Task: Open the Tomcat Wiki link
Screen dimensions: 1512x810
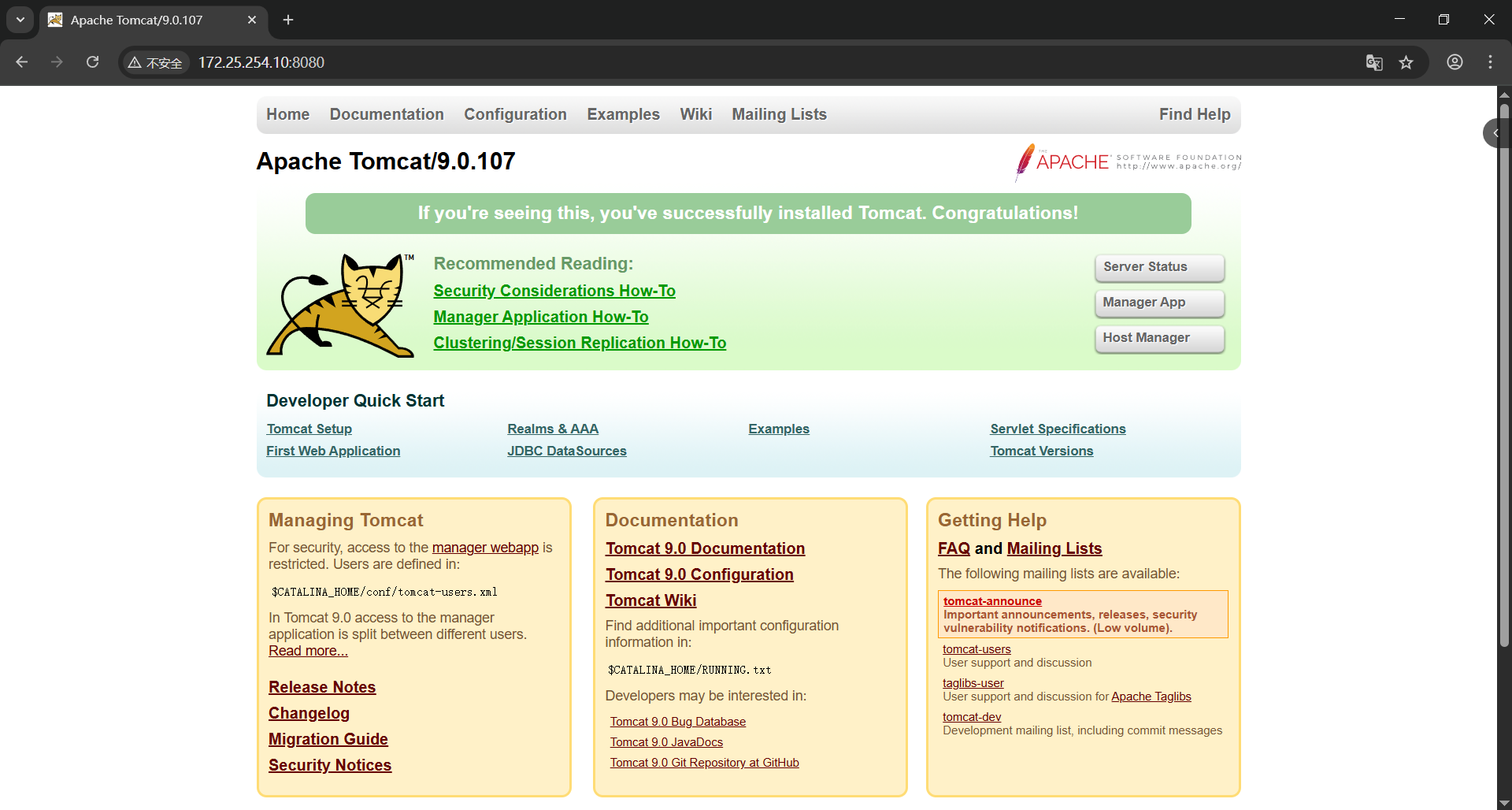Action: click(x=650, y=600)
